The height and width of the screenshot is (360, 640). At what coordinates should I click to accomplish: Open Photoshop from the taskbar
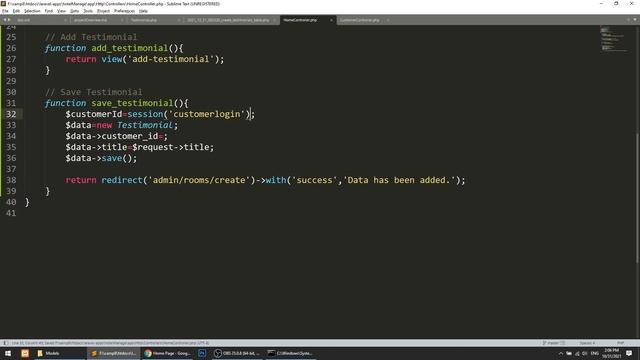202,353
